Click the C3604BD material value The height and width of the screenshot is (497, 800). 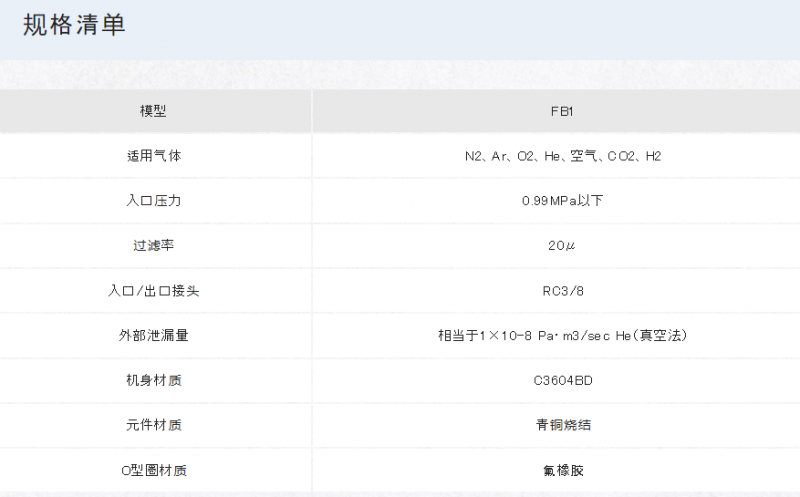point(563,381)
